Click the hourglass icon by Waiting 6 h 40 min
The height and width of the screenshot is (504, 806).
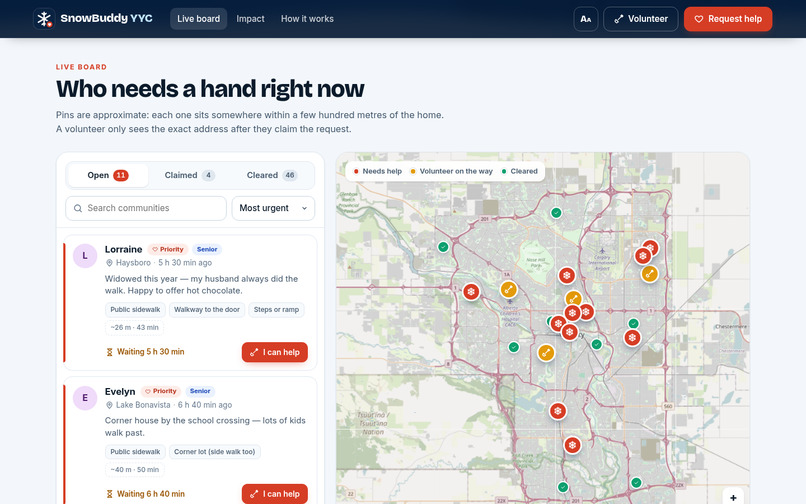(109, 494)
